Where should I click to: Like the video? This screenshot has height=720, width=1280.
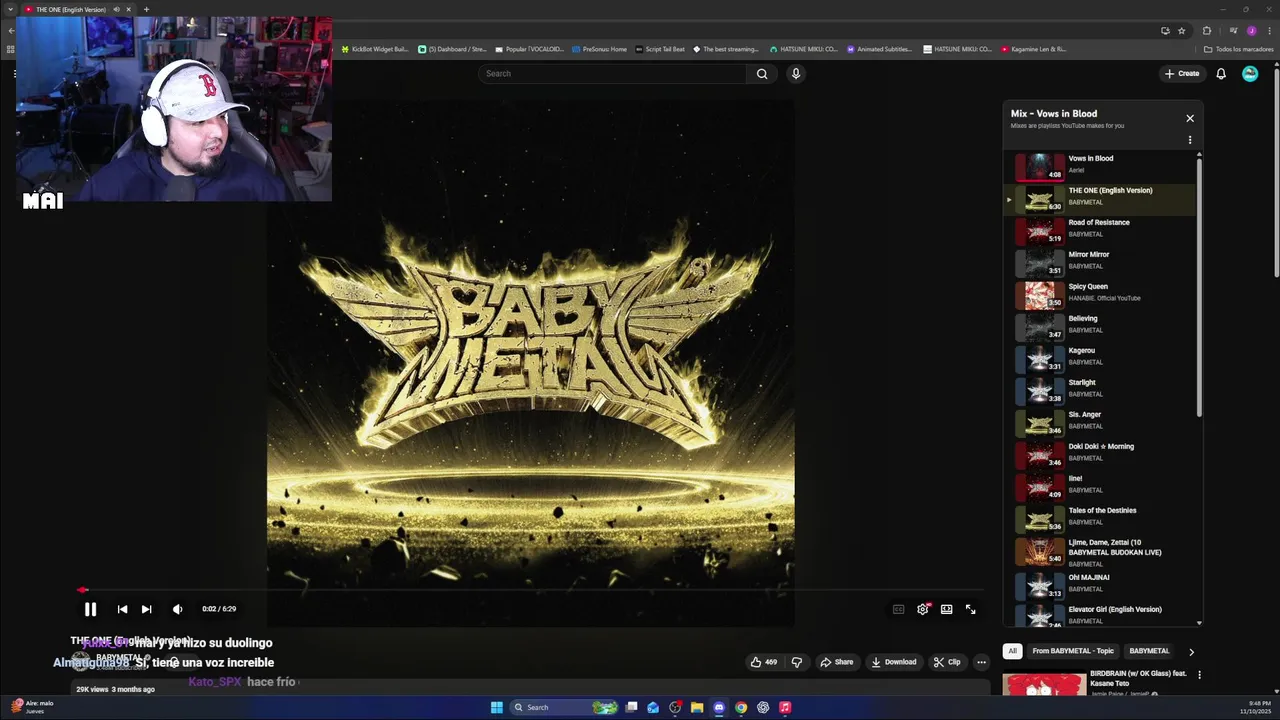[764, 662]
